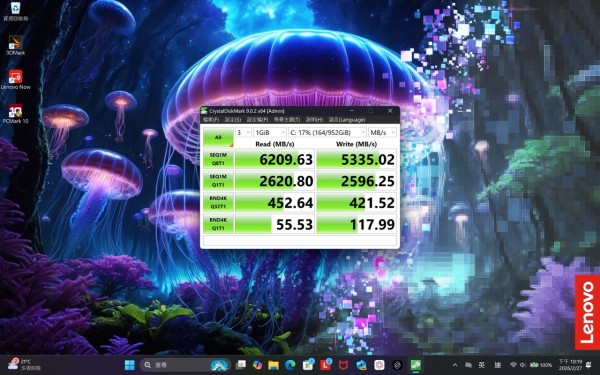The height and width of the screenshot is (375, 600).
Task: Run the RND4K Q1T1 test button
Action: 218,224
